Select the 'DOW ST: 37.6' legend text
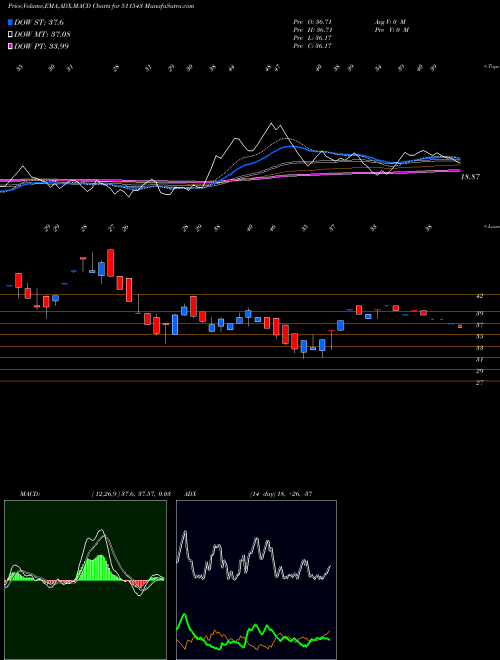Screen dimensions: 500x660 tap(39, 22)
